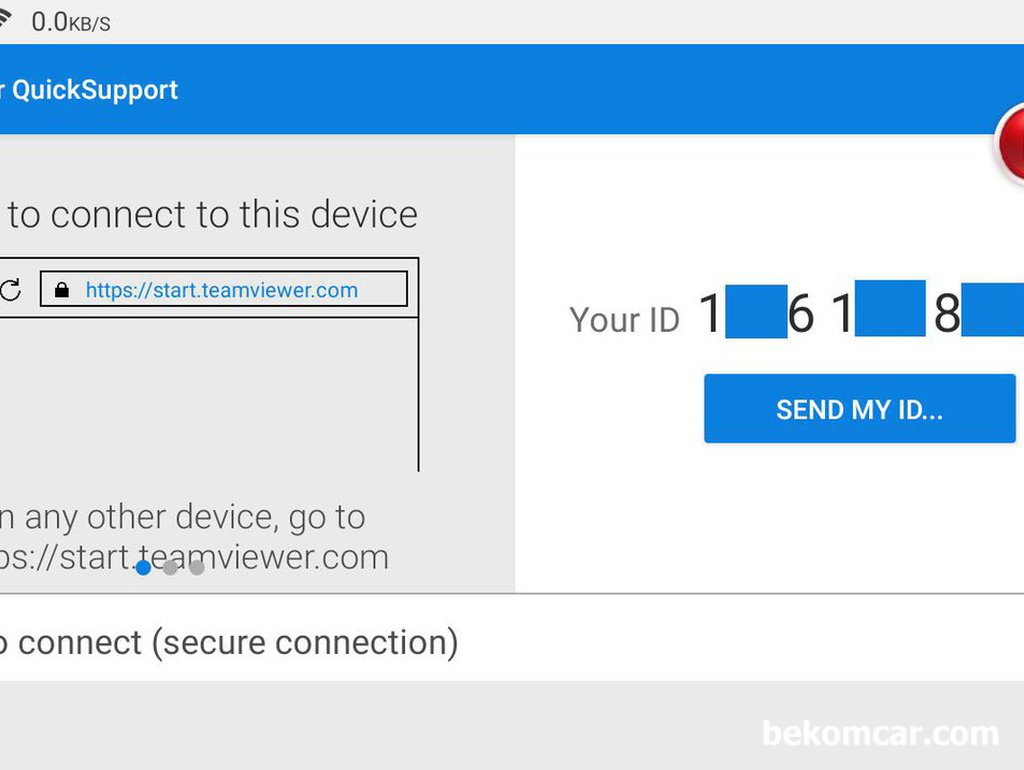The image size is (1024, 770).
Task: Click the blank page area of browser illustration
Action: [x=208, y=394]
